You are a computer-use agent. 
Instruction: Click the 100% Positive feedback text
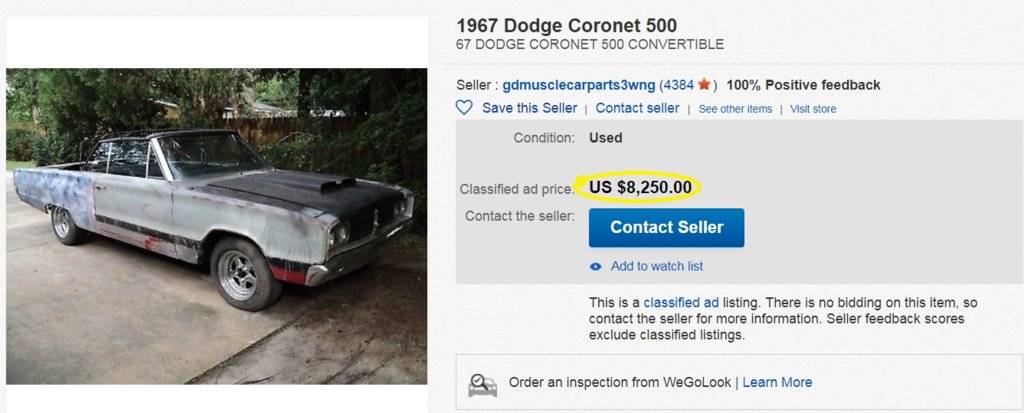[803, 85]
